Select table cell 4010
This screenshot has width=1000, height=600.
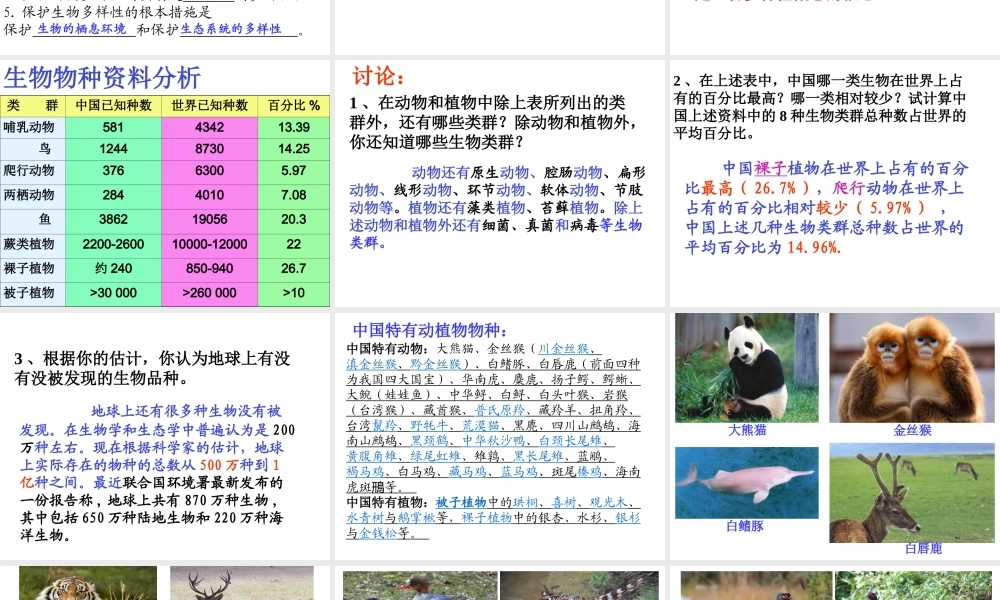click(x=210, y=195)
